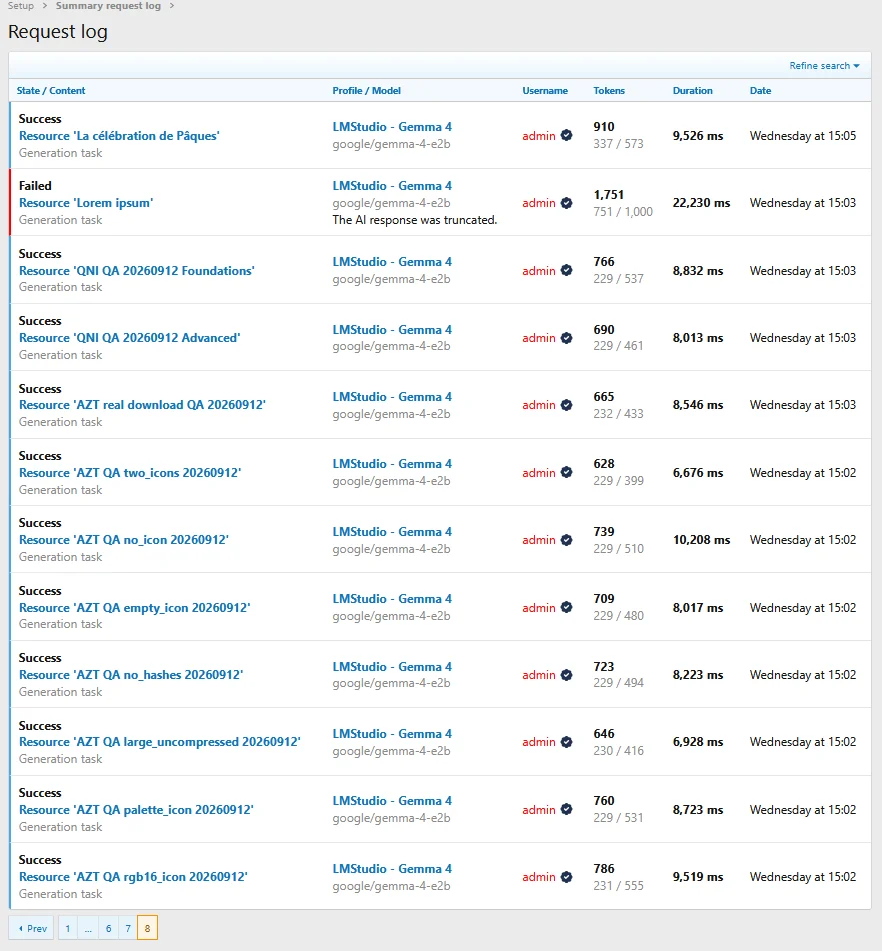Viewport: 882px width, 951px height.
Task: Click LMStudio - Gemma 4 in Pâques row
Action: point(392,127)
